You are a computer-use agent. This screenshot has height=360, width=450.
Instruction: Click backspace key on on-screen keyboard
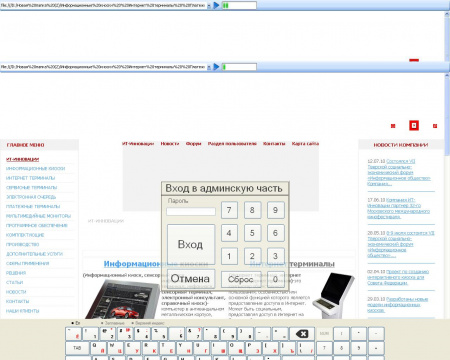pos(302,334)
